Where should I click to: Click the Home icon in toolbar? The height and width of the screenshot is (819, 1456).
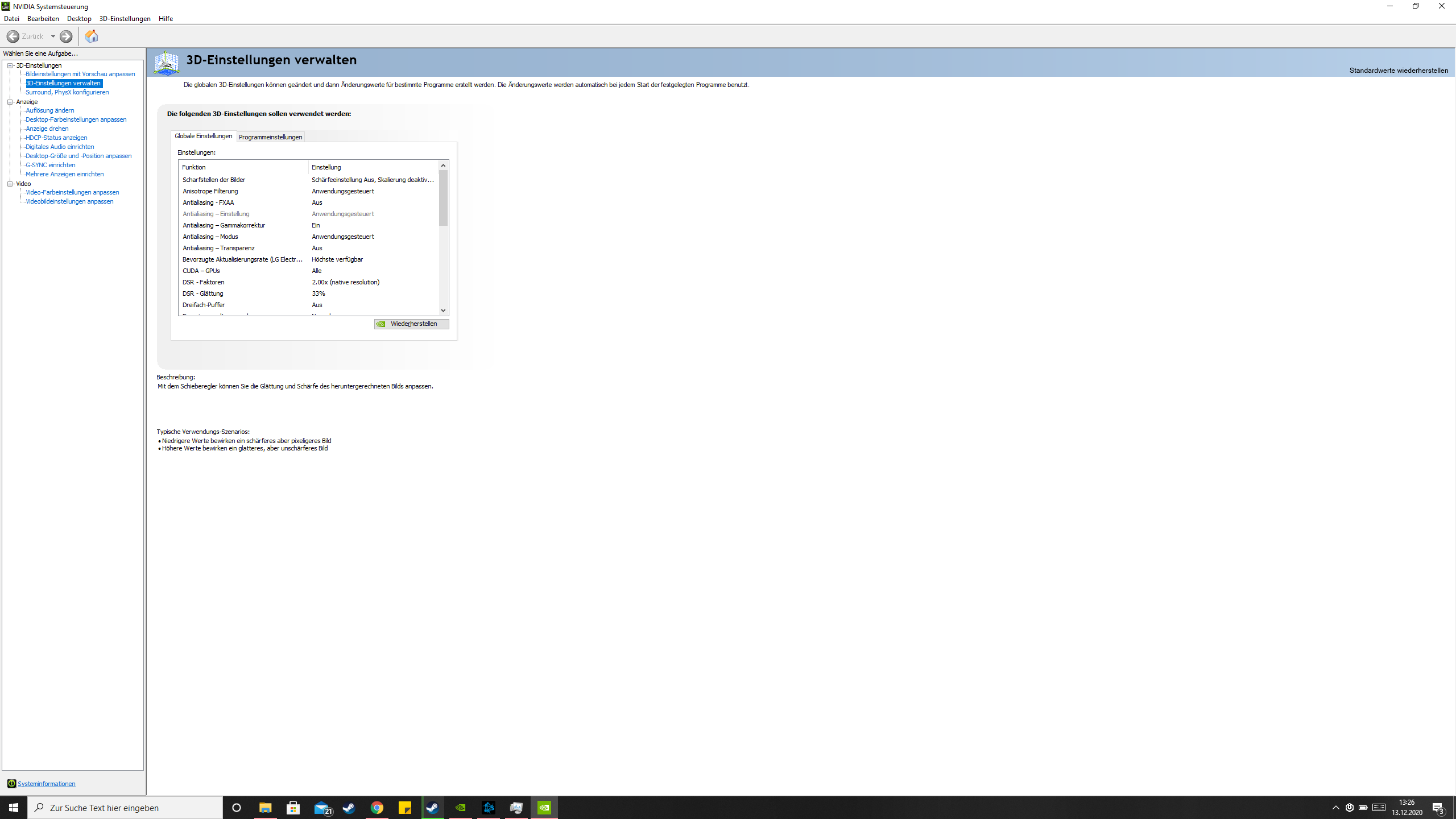click(92, 36)
